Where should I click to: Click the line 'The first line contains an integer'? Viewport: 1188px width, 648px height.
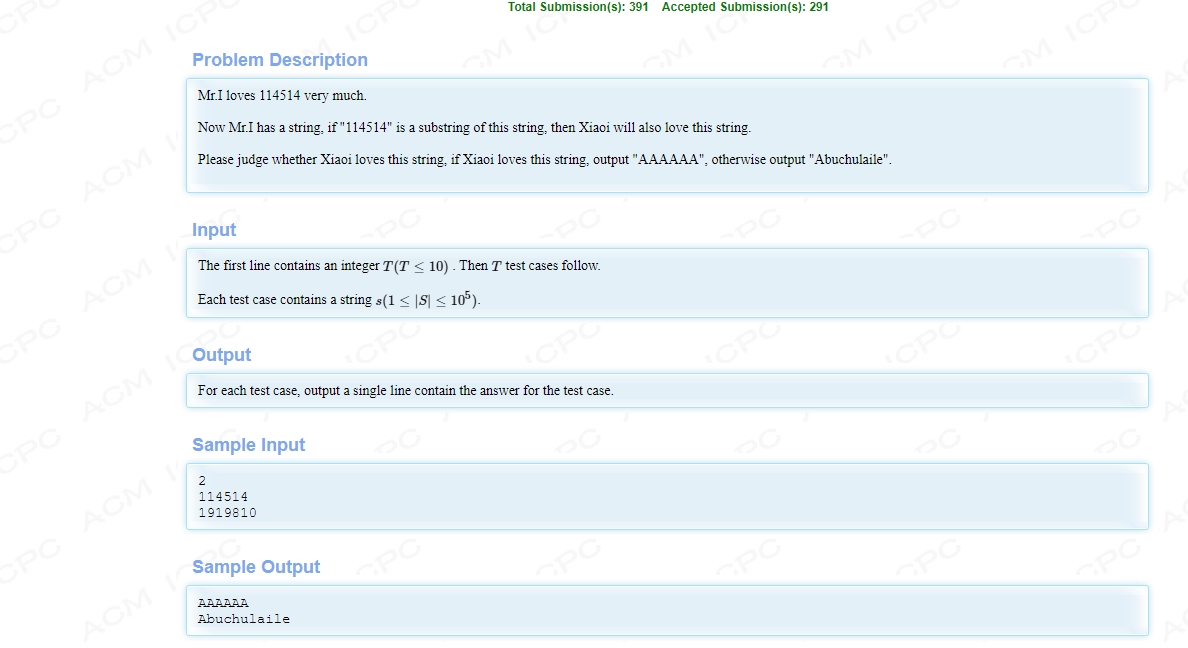click(399, 266)
